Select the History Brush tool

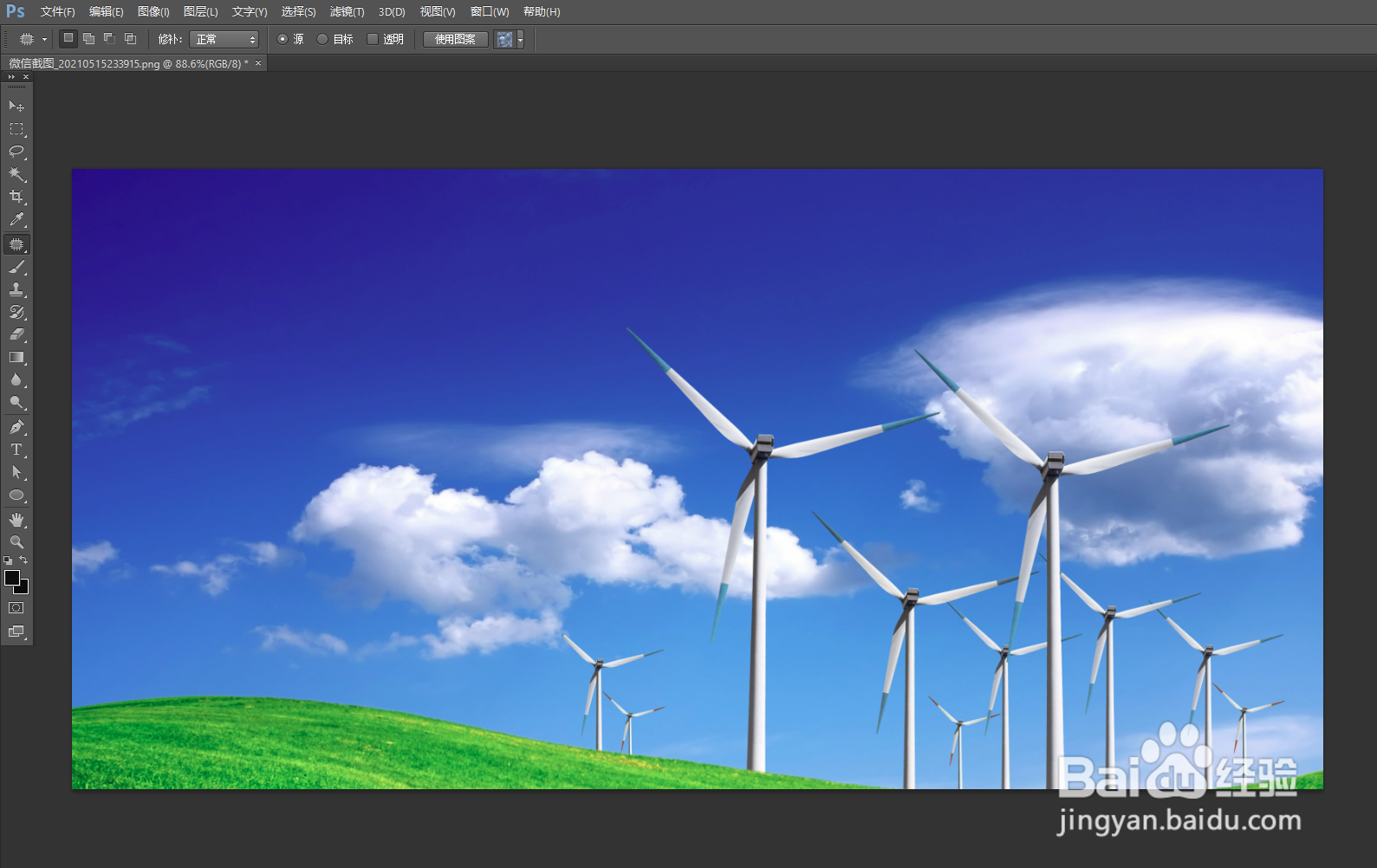(16, 312)
